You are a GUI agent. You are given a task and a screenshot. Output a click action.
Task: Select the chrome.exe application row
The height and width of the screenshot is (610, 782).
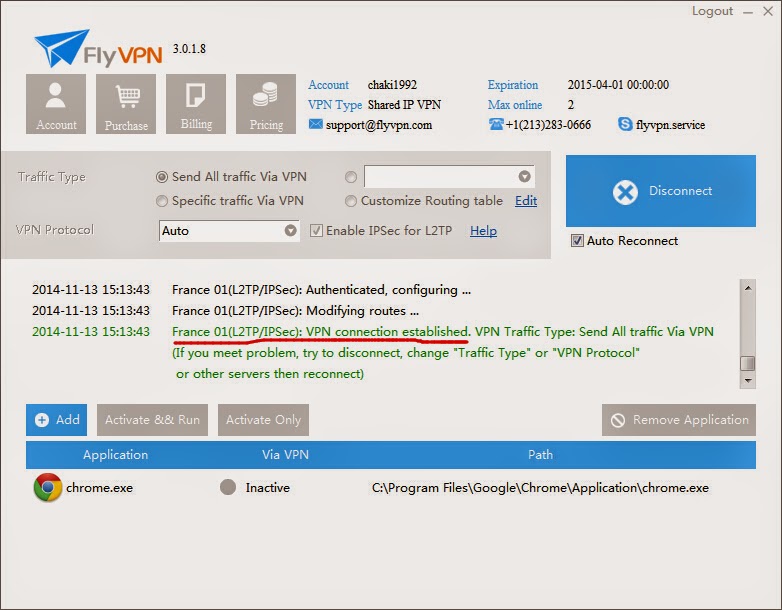point(391,487)
